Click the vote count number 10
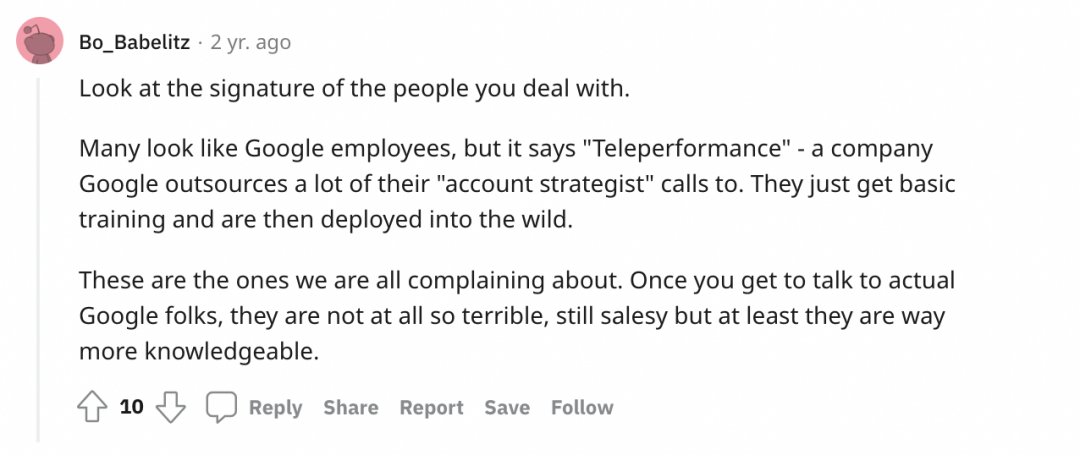Screen dimensions: 1080x455 pos(132,407)
